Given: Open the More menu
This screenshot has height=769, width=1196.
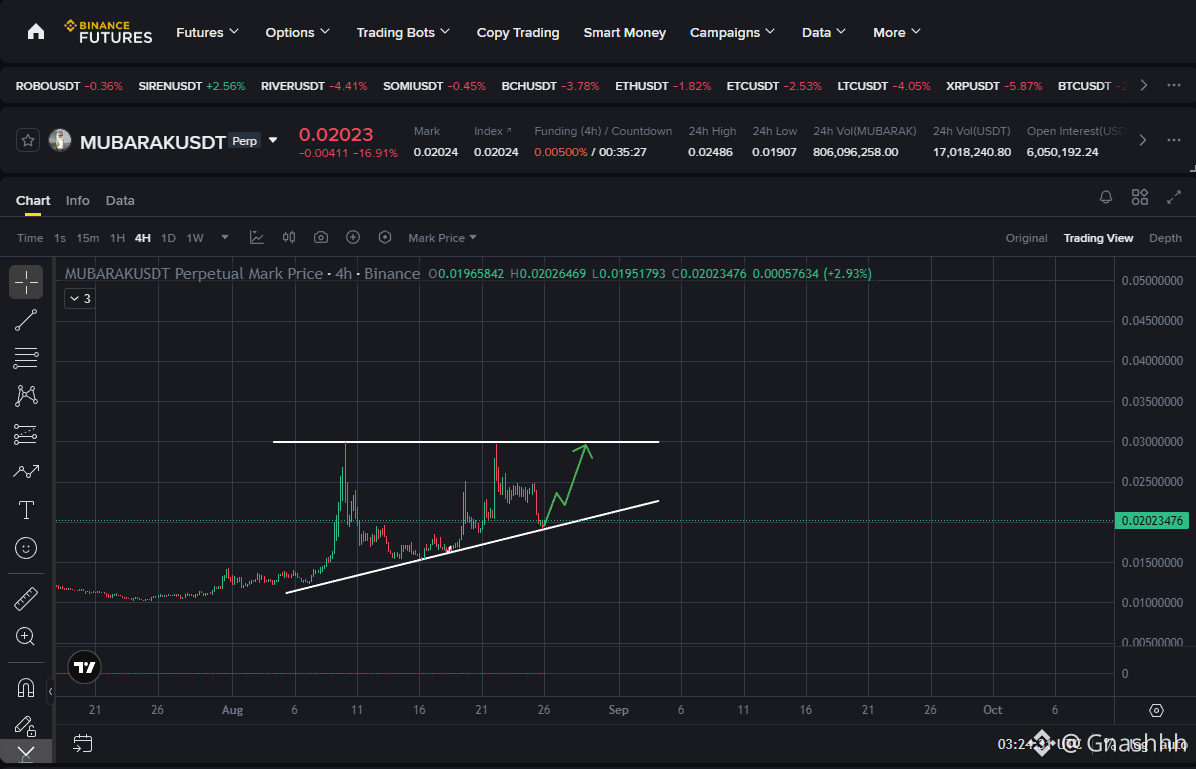Looking at the screenshot, I should coord(897,32).
